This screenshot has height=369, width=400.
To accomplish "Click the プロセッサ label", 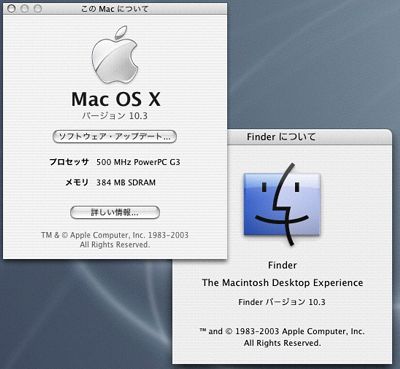I will (69, 162).
